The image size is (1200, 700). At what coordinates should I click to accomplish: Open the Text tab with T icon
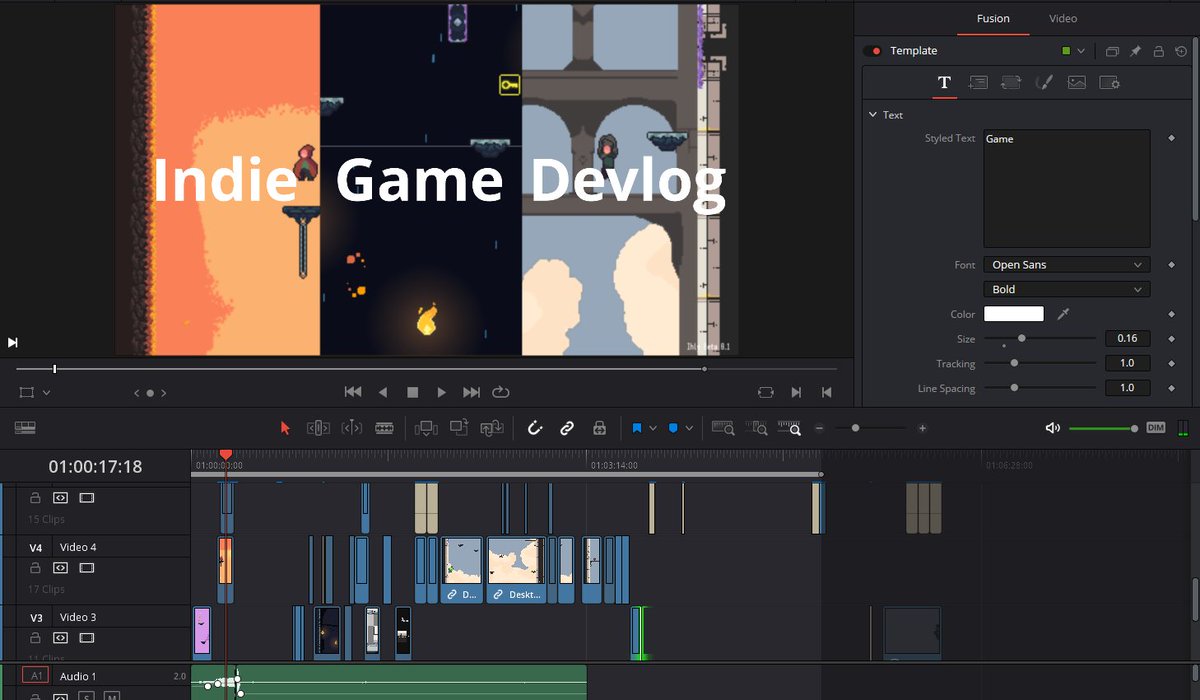coord(944,83)
